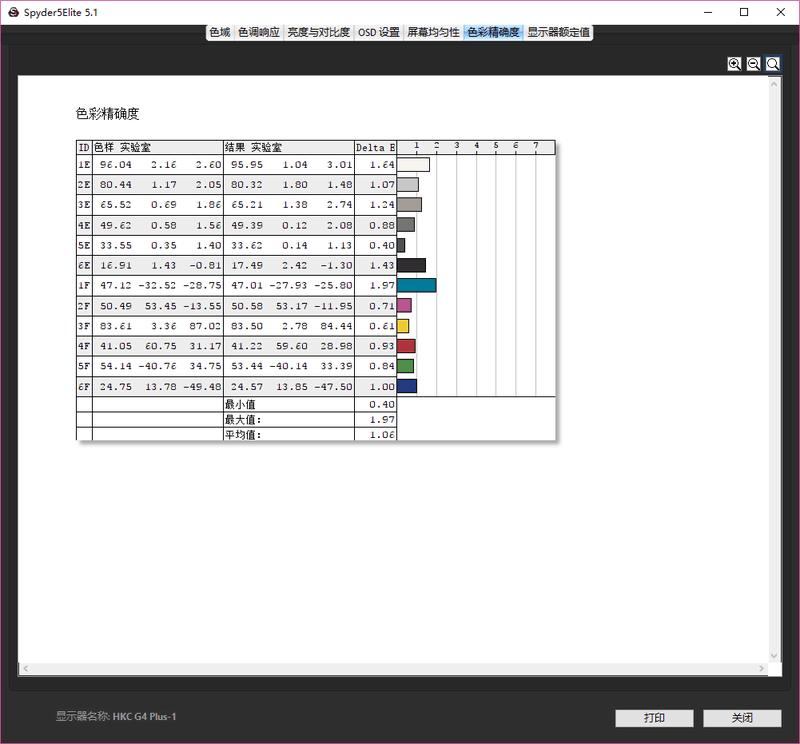Click the dark blue 6F Delta E bar

[407, 386]
